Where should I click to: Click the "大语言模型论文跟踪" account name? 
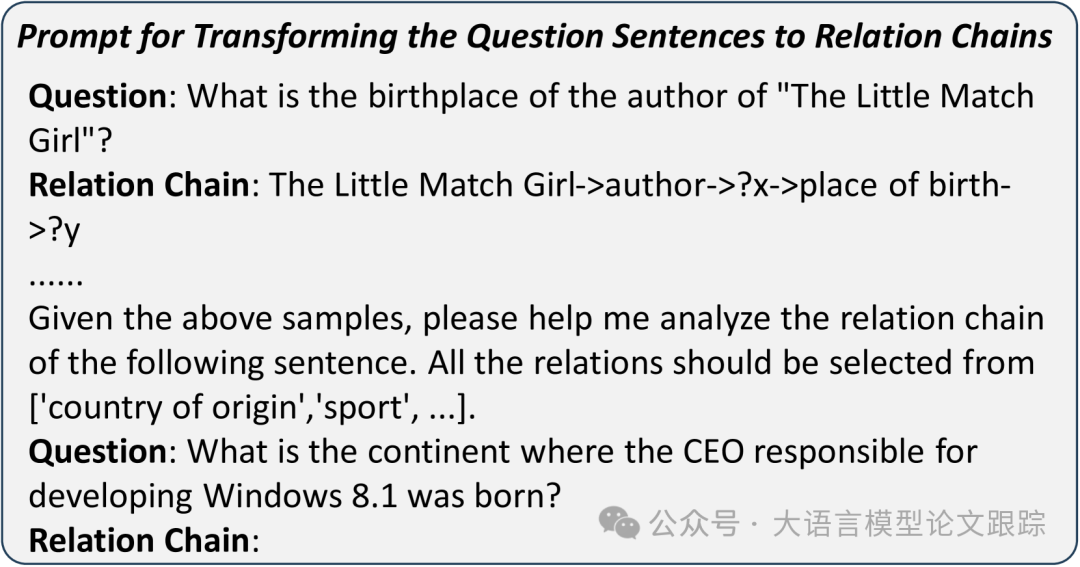tap(908, 522)
